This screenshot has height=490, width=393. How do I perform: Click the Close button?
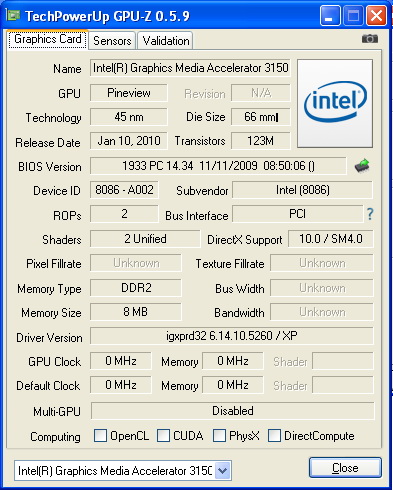pos(345,468)
